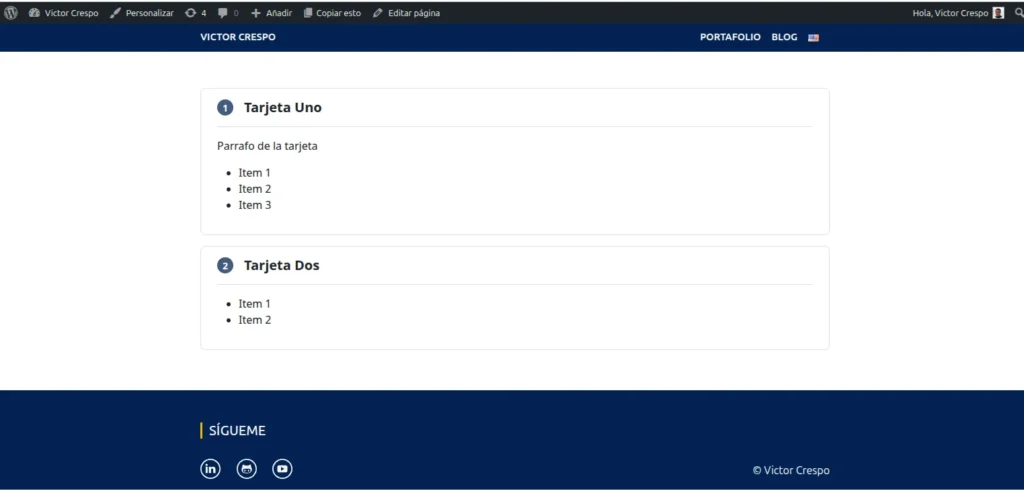Open the Victor Crespo dashboard menu

tap(64, 13)
